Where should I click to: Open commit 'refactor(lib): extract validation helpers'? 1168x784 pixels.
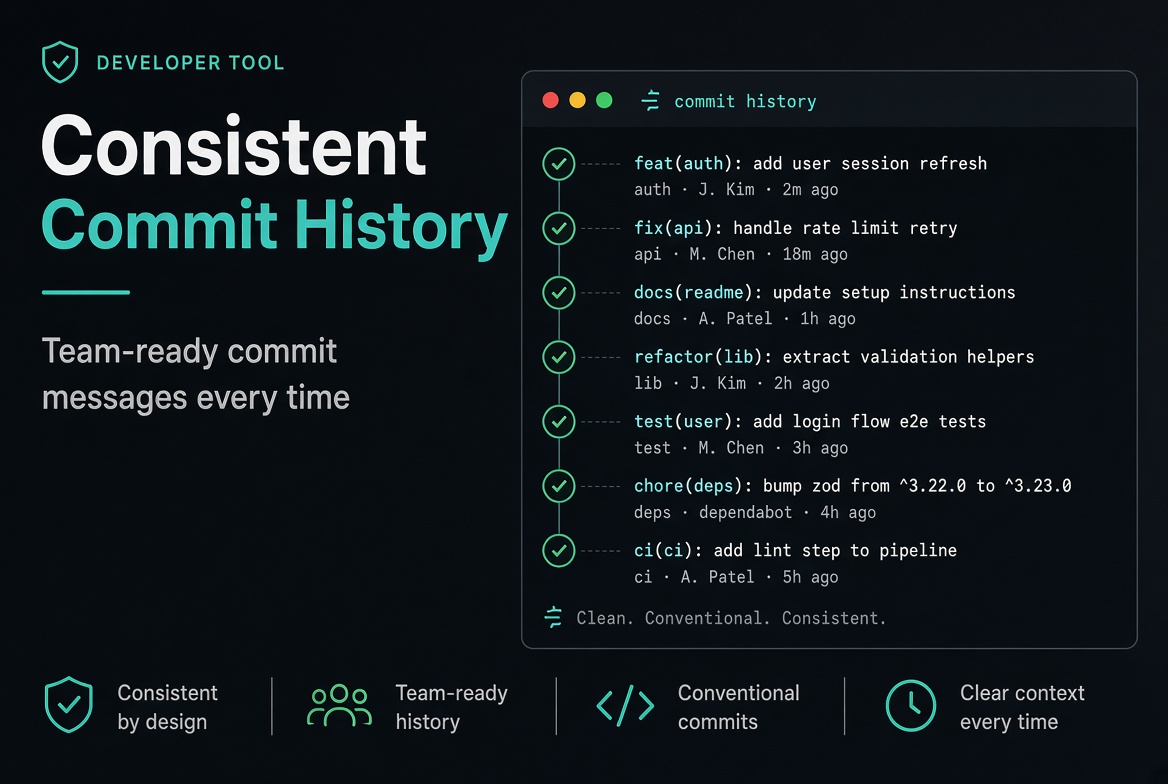coord(834,357)
